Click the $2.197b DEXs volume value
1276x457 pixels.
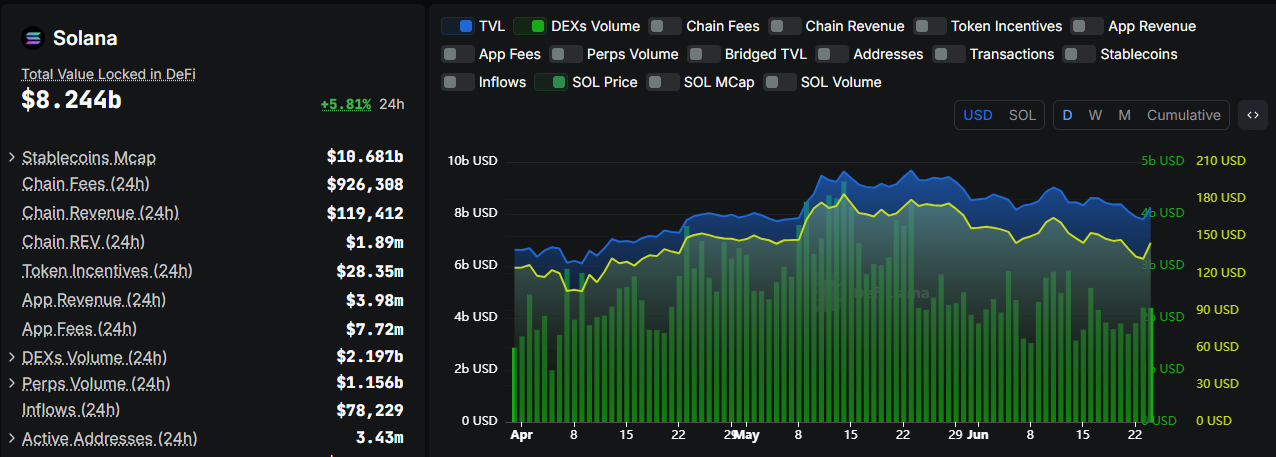point(370,356)
